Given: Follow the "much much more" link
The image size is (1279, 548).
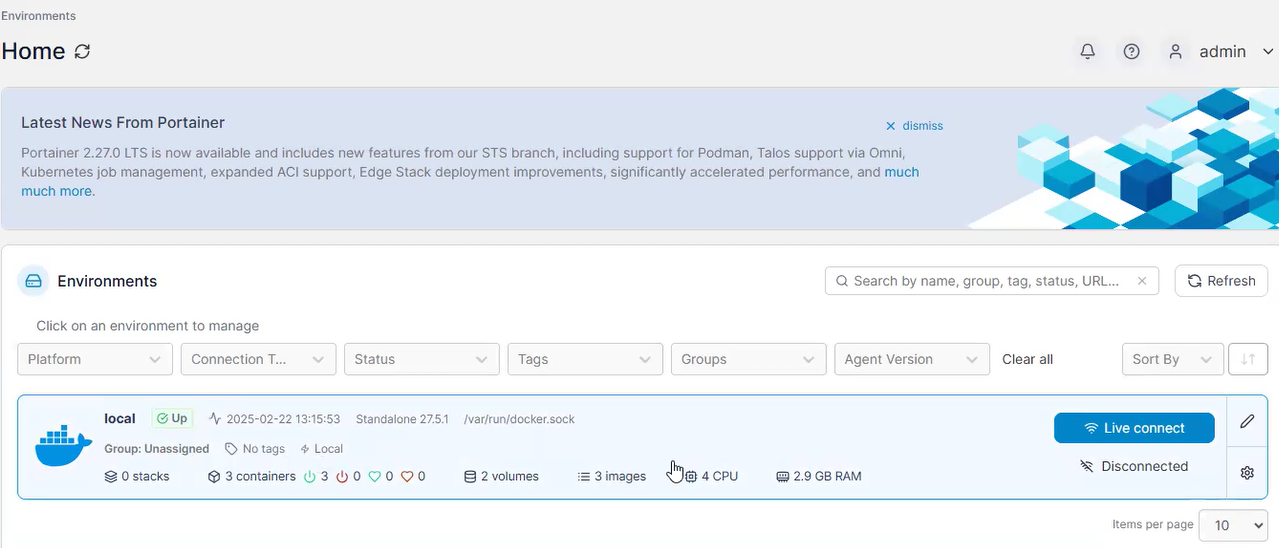Looking at the screenshot, I should 470,181.
